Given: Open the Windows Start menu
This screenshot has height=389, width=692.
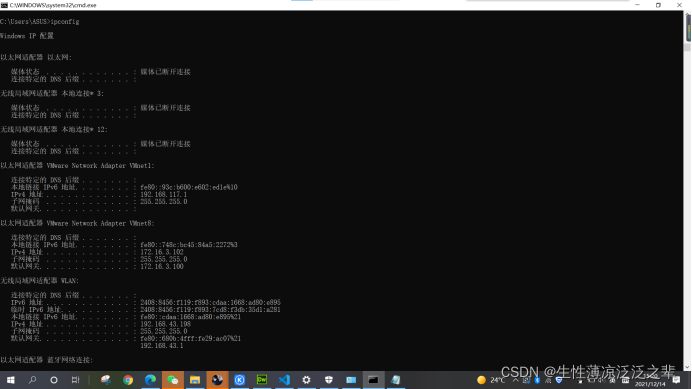Looking at the screenshot, I should (11, 380).
